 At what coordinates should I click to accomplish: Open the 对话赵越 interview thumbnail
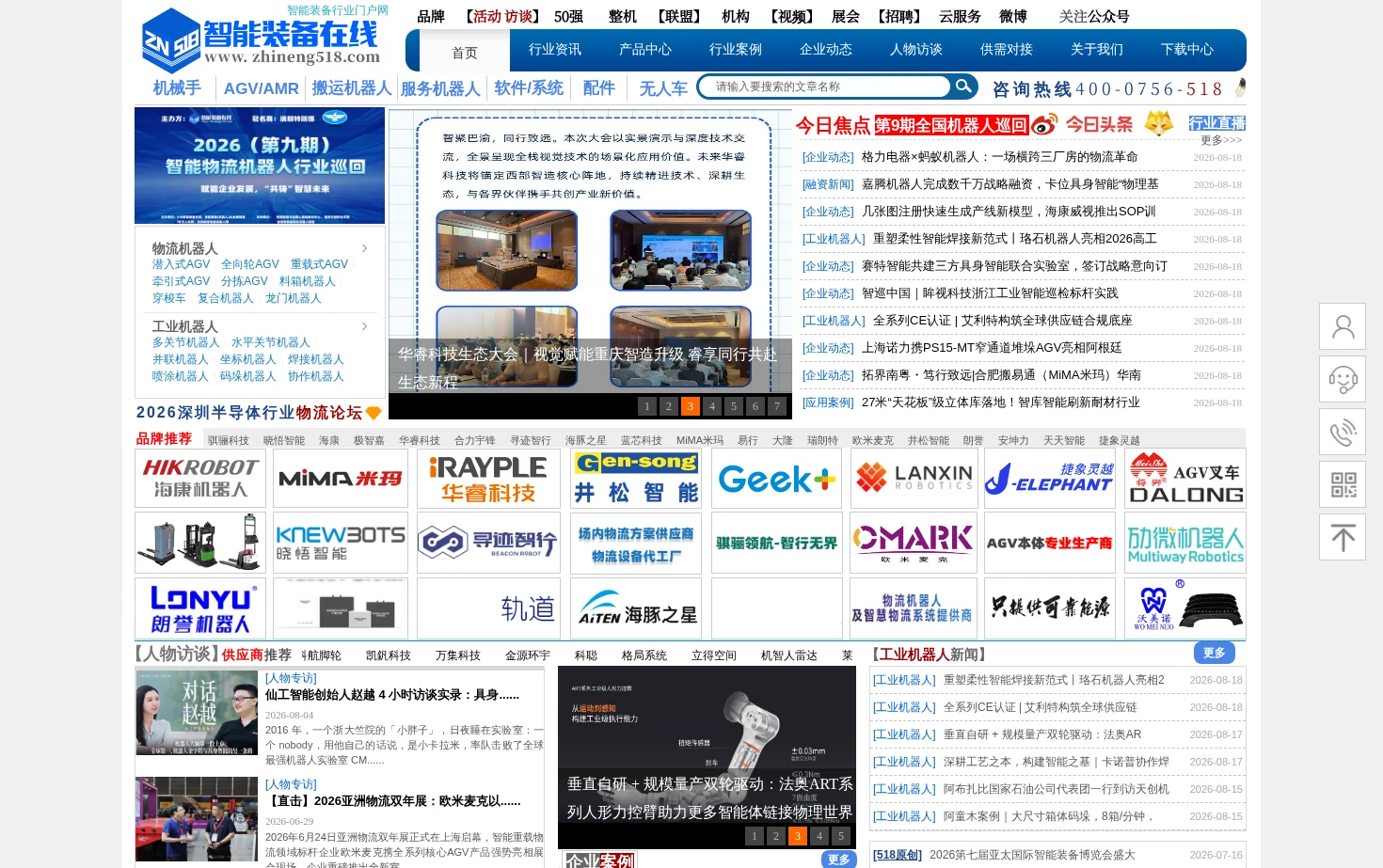point(197,713)
